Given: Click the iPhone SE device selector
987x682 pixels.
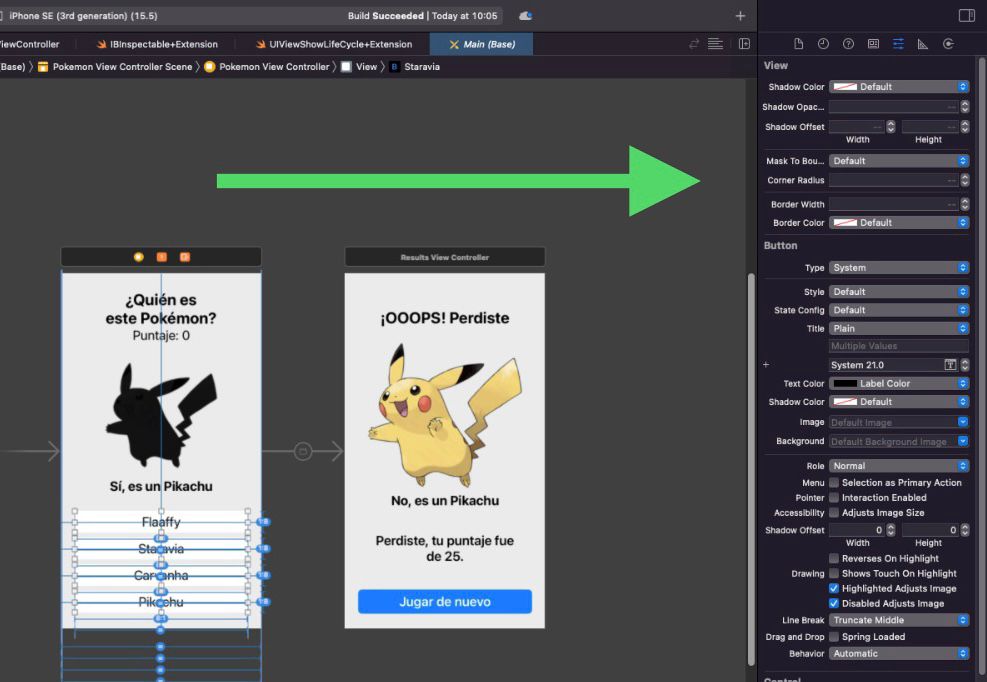Looking at the screenshot, I should 82,16.
